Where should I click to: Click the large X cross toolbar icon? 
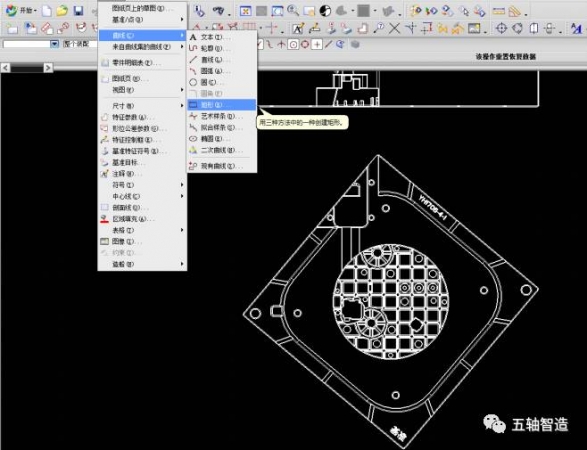click(x=394, y=28)
